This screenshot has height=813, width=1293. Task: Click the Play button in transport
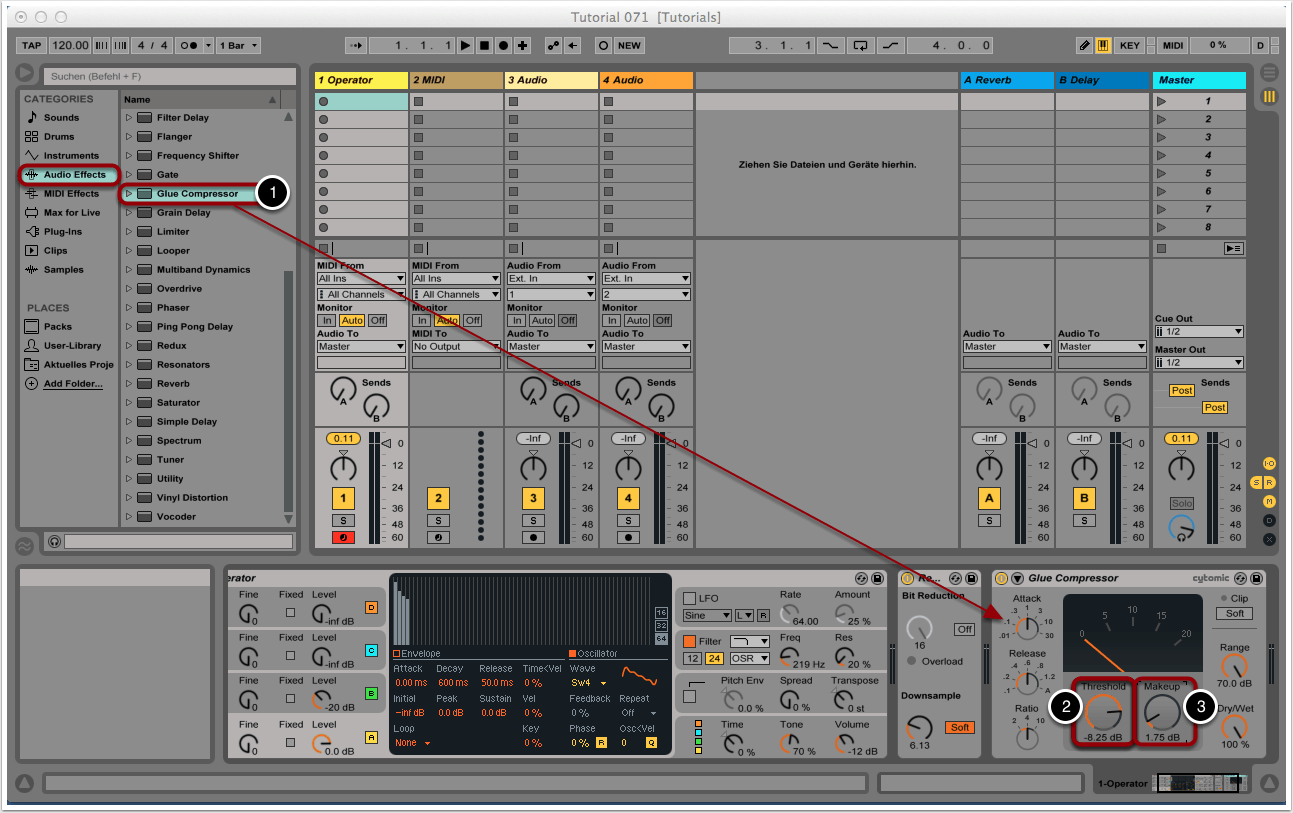(465, 46)
